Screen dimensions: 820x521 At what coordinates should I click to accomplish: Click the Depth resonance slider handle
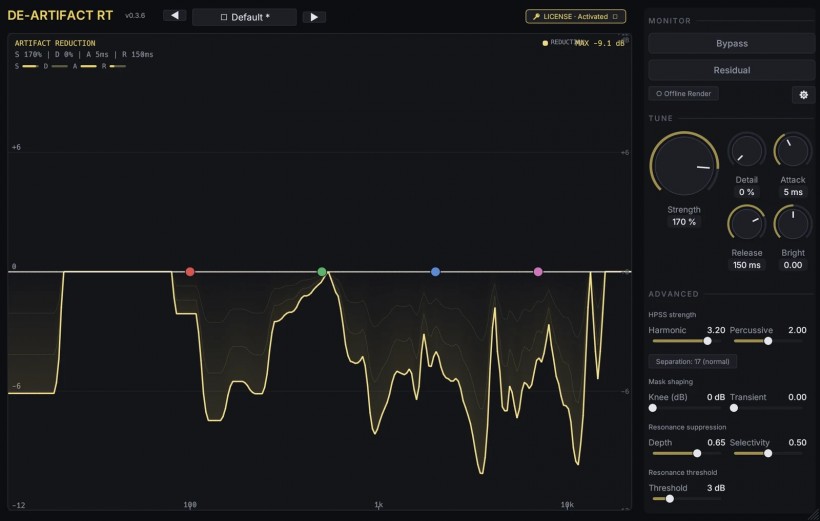tap(697, 454)
